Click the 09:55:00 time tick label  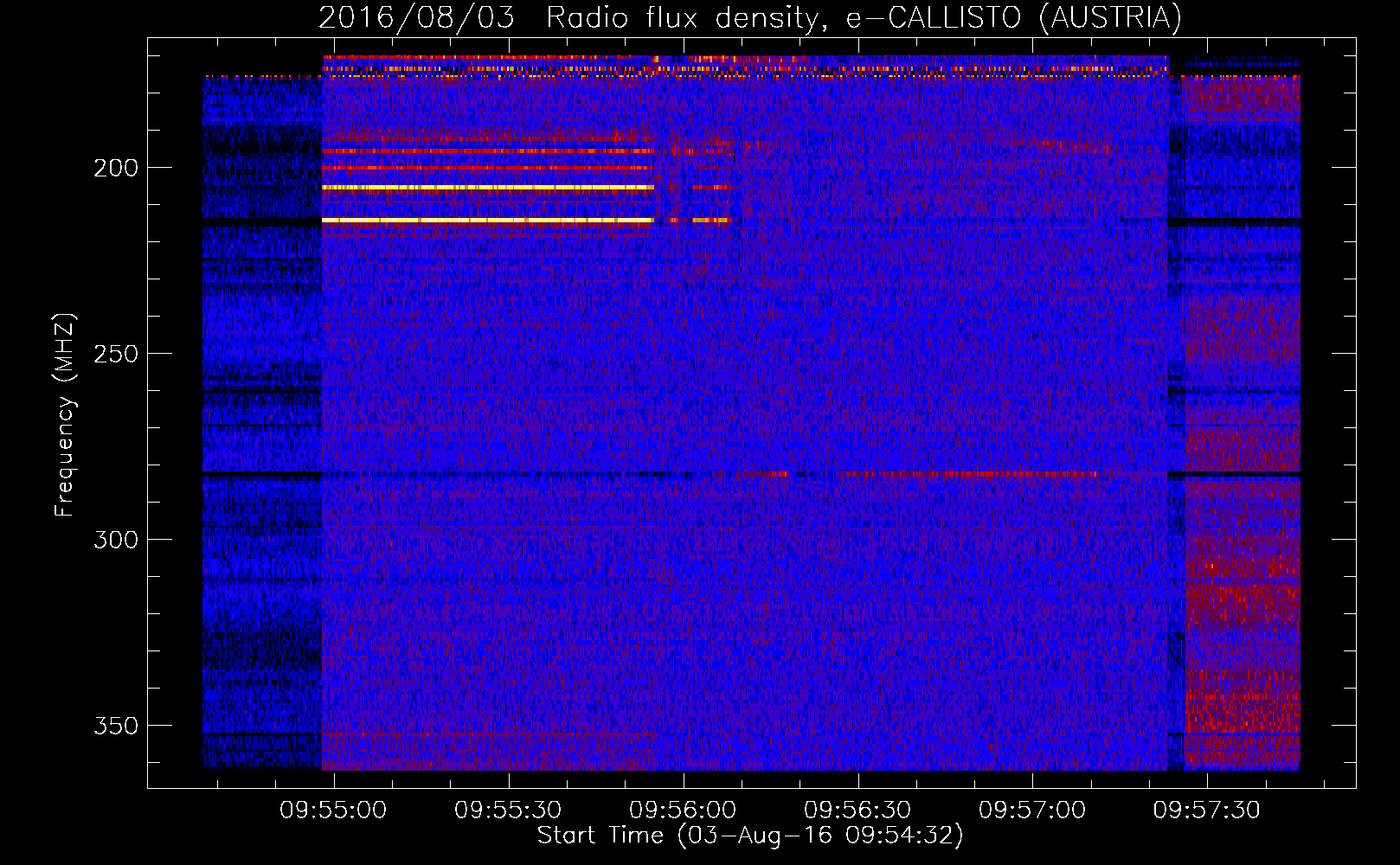click(333, 811)
